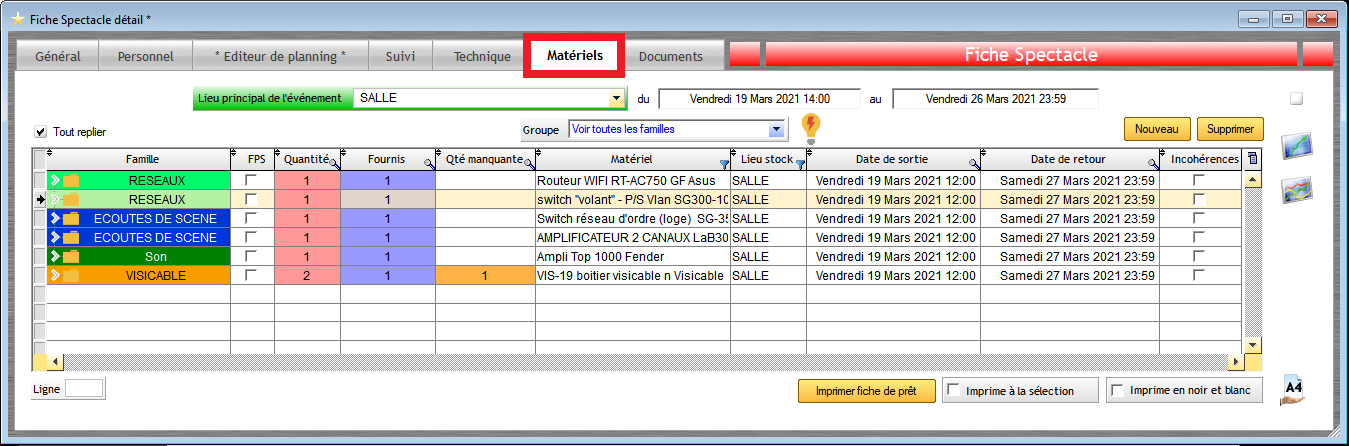Click the magnifier in the Qté manquante header
1349x446 pixels.
(x=530, y=163)
